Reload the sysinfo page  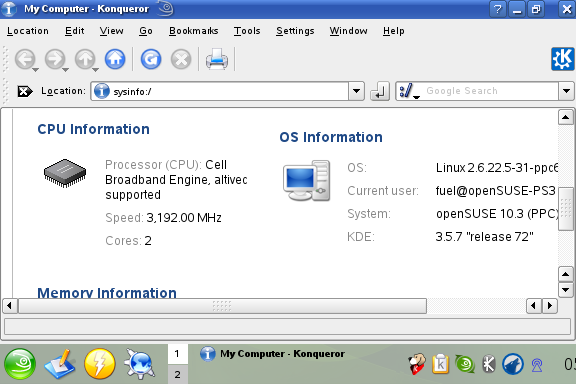pos(151,59)
